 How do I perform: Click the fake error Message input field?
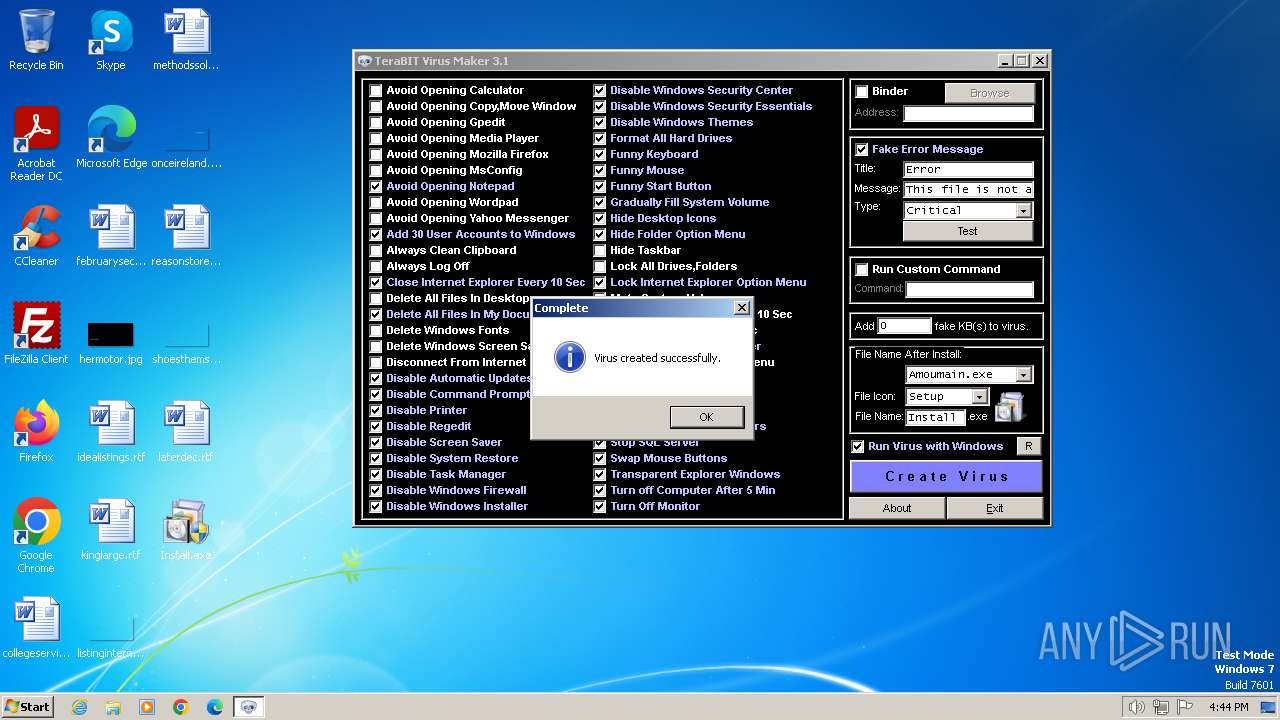point(968,190)
